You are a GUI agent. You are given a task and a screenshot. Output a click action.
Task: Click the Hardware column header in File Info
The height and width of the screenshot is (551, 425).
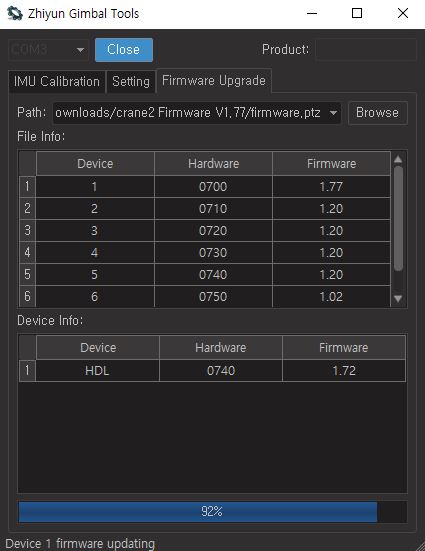213,164
